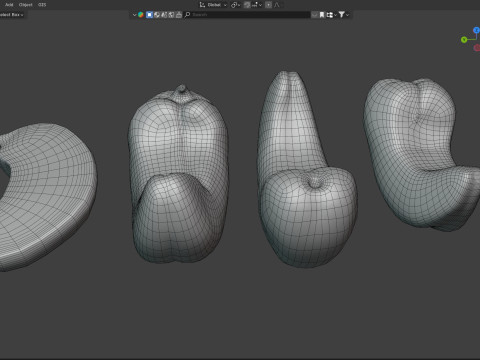Open the proportional falloff curve selector
Image resolution: width=480 pixels, height=360 pixels.
tap(277, 5)
